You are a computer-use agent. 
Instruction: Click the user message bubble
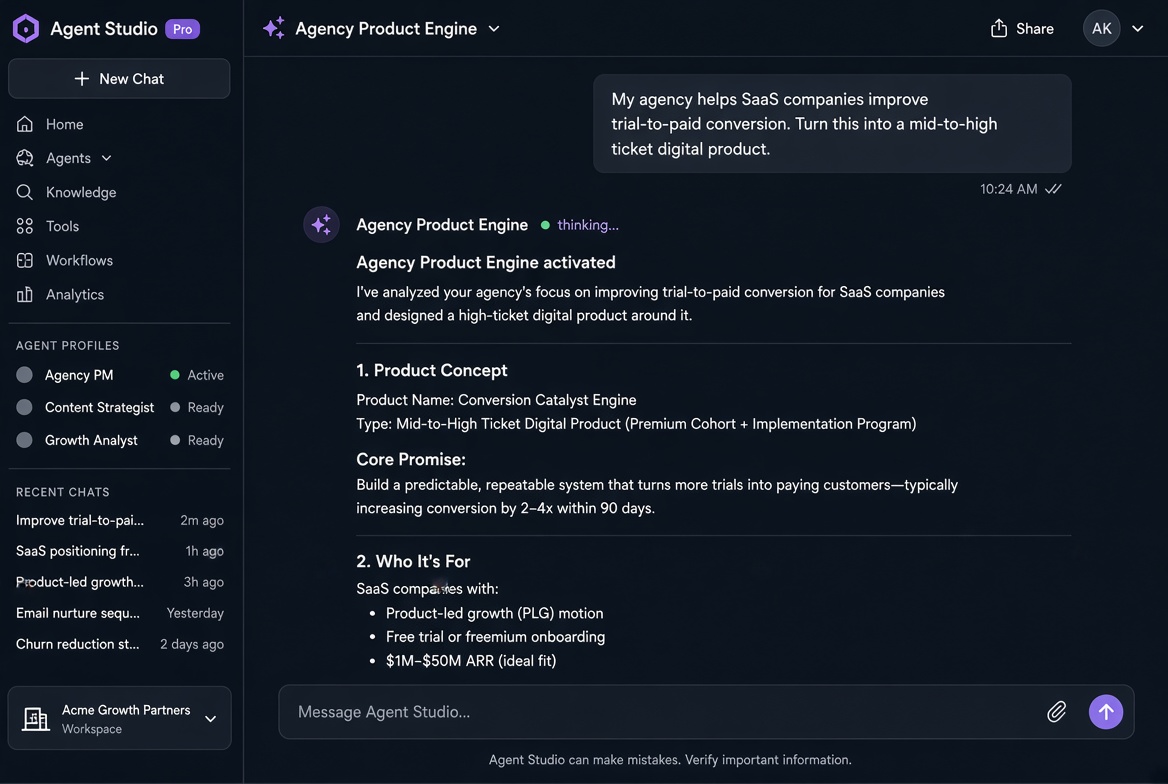coord(832,124)
